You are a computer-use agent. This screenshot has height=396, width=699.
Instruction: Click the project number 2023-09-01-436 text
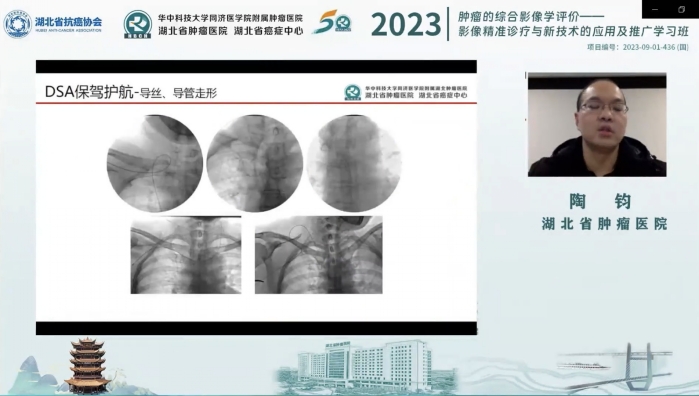point(649,47)
